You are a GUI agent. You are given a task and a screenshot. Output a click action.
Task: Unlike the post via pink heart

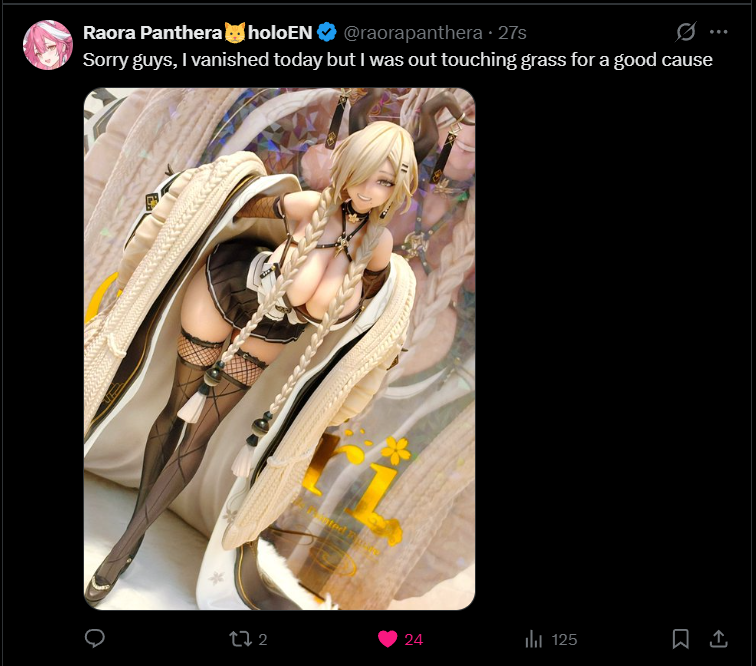click(x=387, y=639)
